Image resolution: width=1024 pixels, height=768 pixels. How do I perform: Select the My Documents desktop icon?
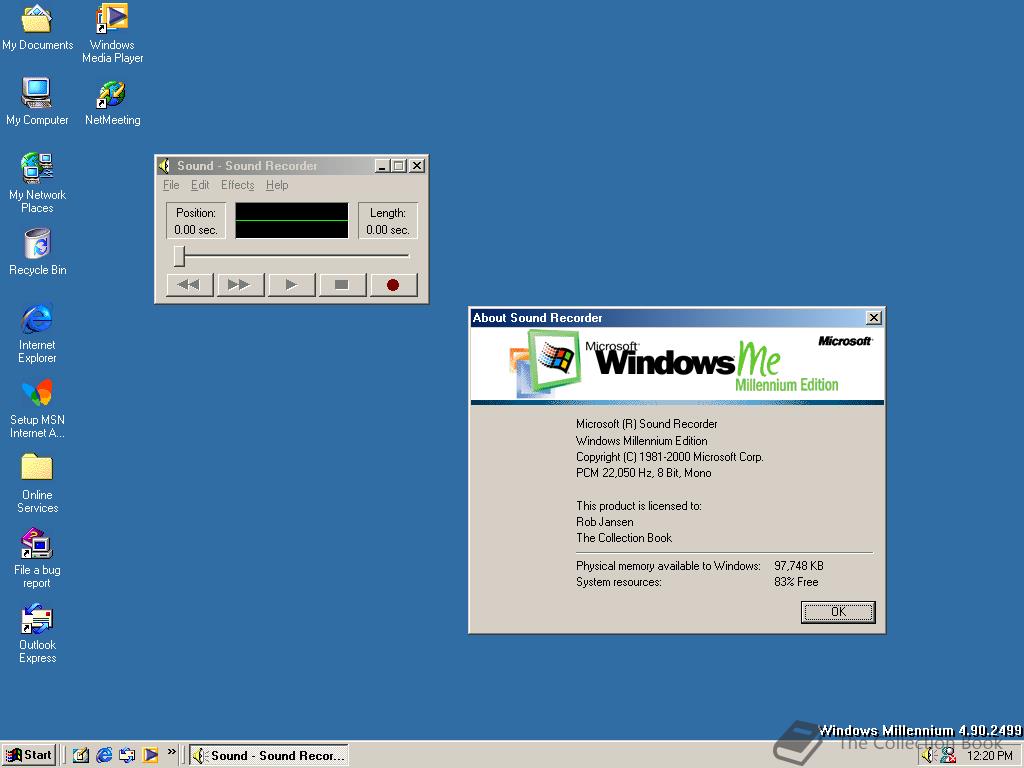37,28
